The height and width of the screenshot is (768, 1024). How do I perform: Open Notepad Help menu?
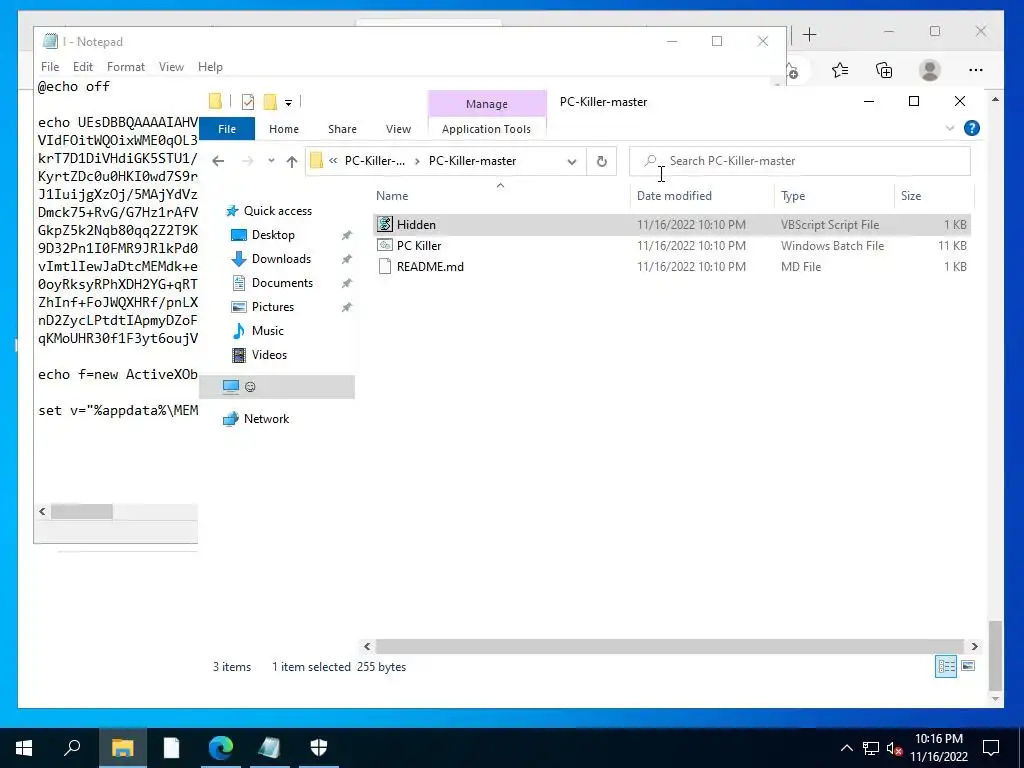click(210, 67)
